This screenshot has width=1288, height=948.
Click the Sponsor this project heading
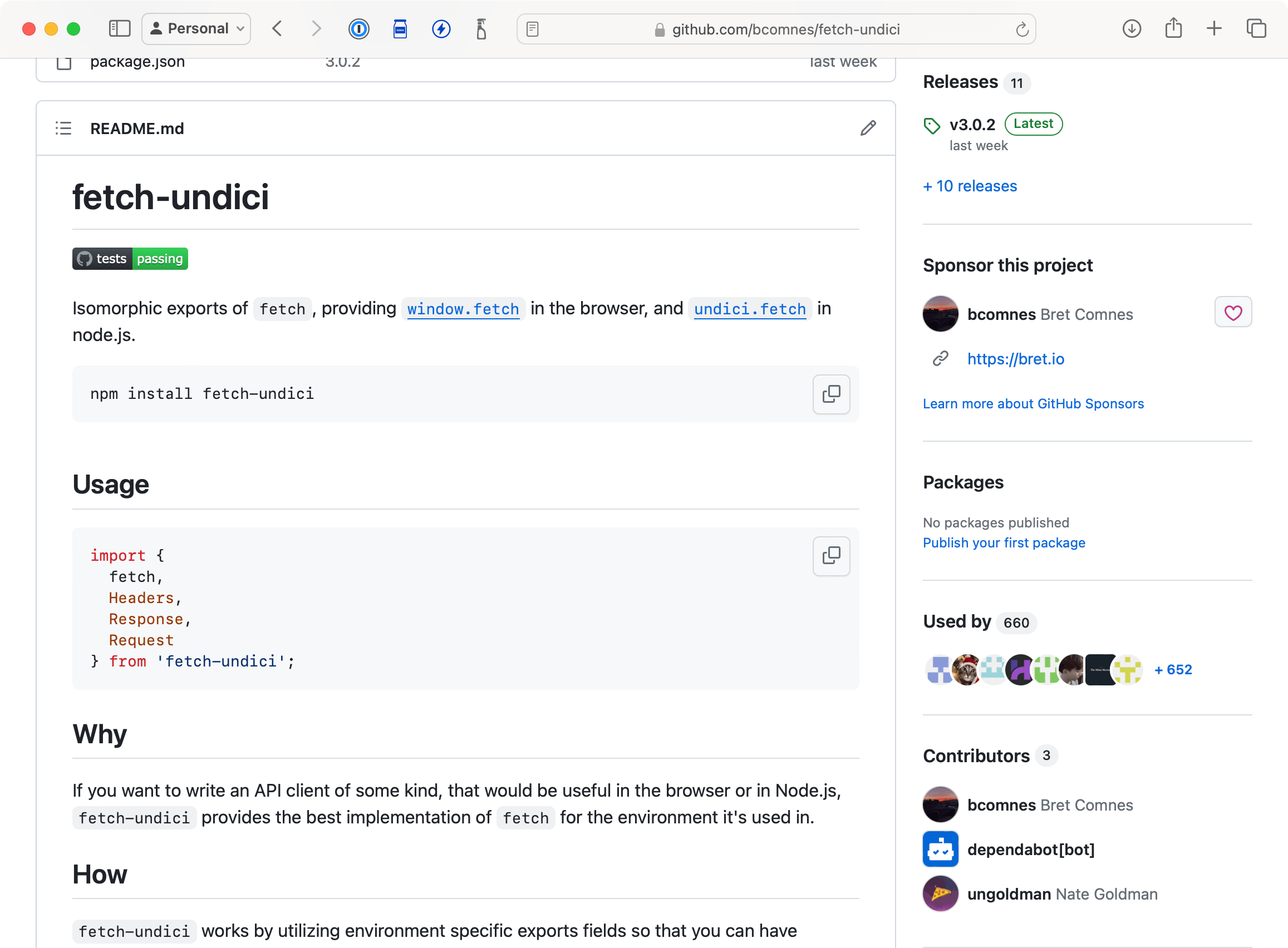[1007, 266]
